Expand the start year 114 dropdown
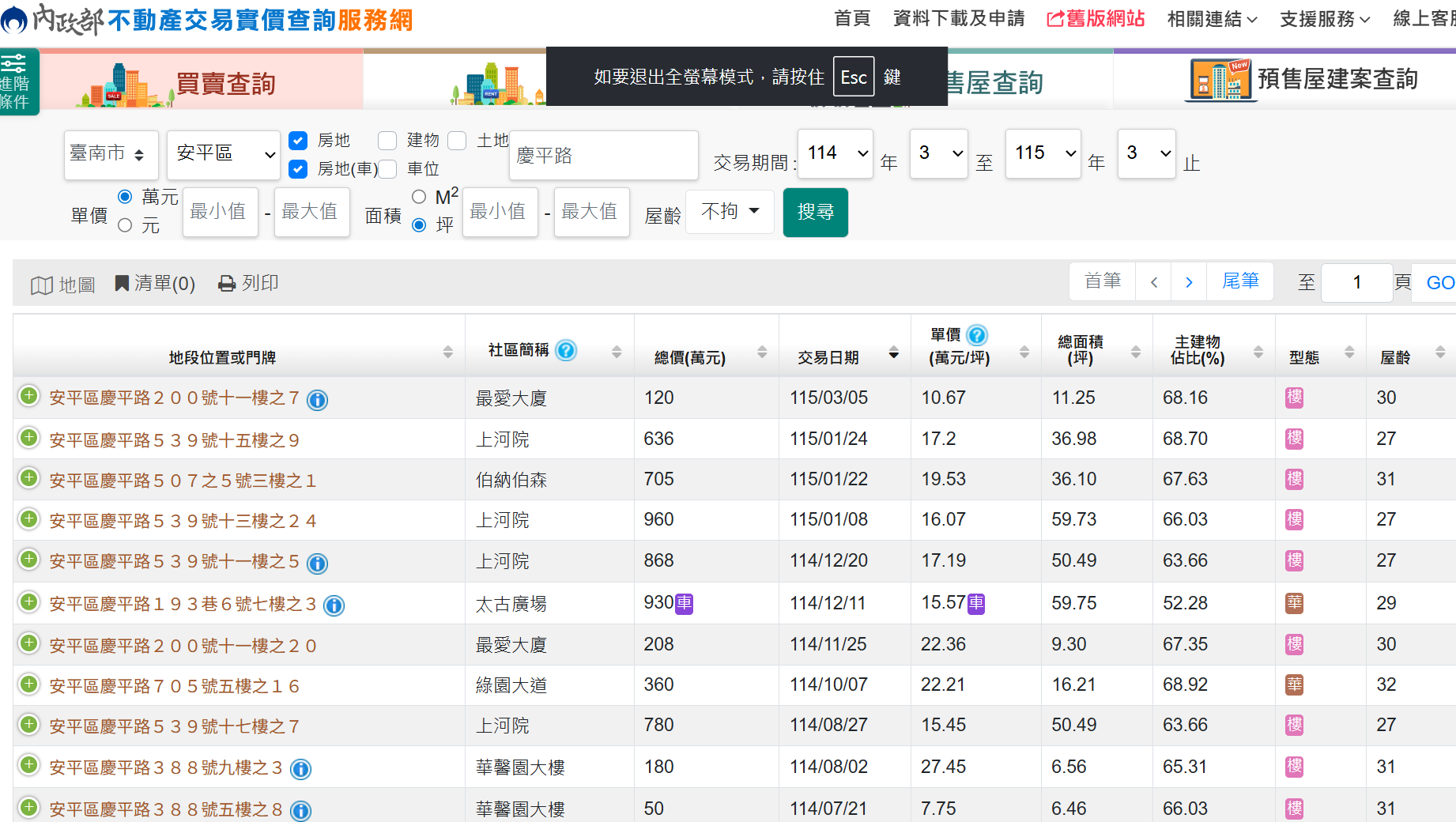This screenshot has height=822, width=1456. [x=836, y=153]
